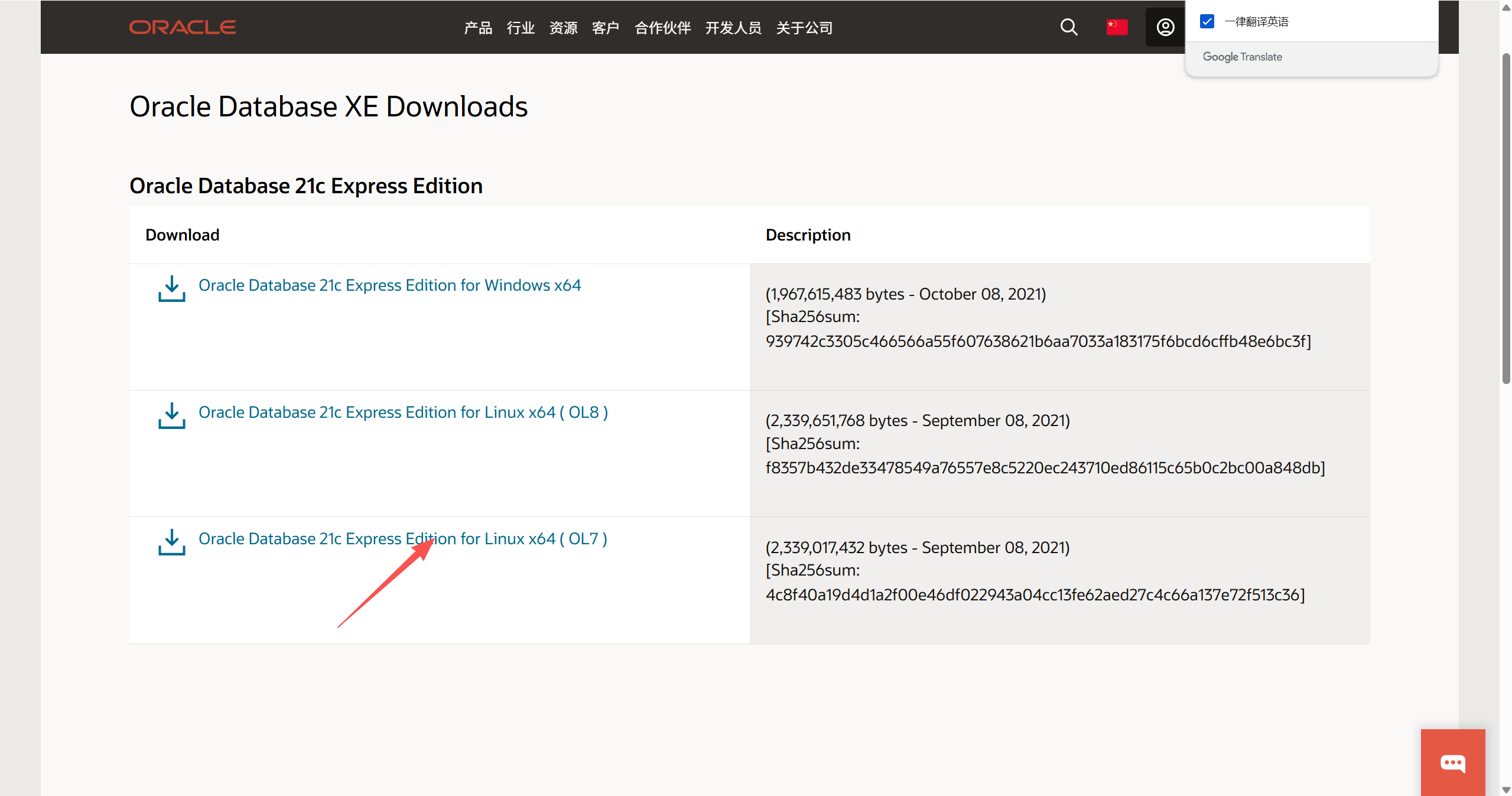The width and height of the screenshot is (1512, 796).
Task: Open the 合作伙伴 menu
Action: tap(662, 28)
